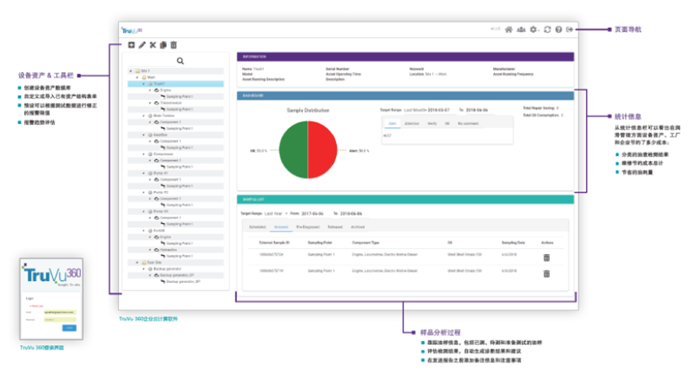Open sample list Target Range Last Year dropdown
This screenshot has width=692, height=381.
pos(276,214)
